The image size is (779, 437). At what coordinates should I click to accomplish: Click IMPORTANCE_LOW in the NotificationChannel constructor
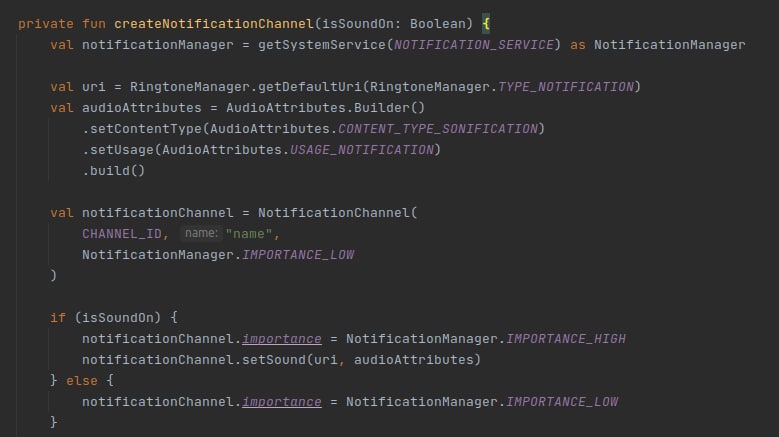(298, 255)
